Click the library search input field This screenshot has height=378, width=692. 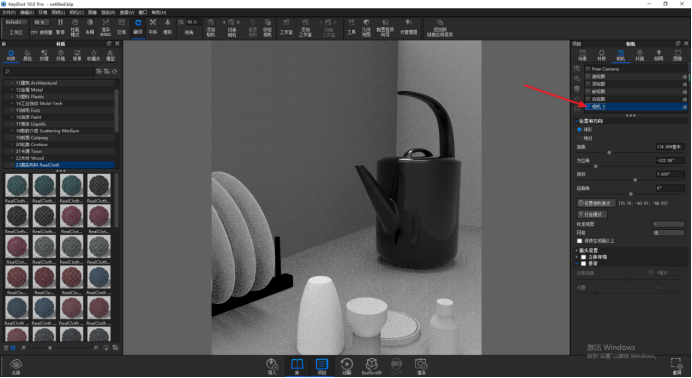coord(49,71)
